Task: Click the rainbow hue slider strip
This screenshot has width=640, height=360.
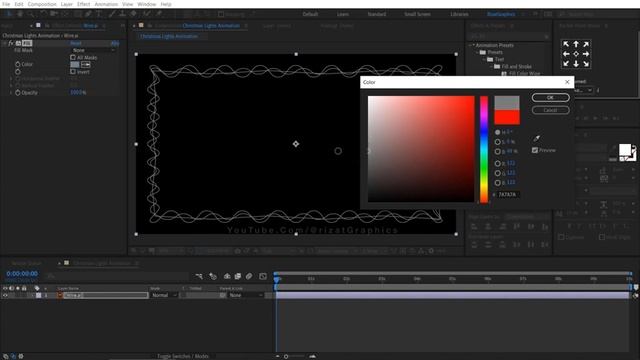Action: coord(484,149)
